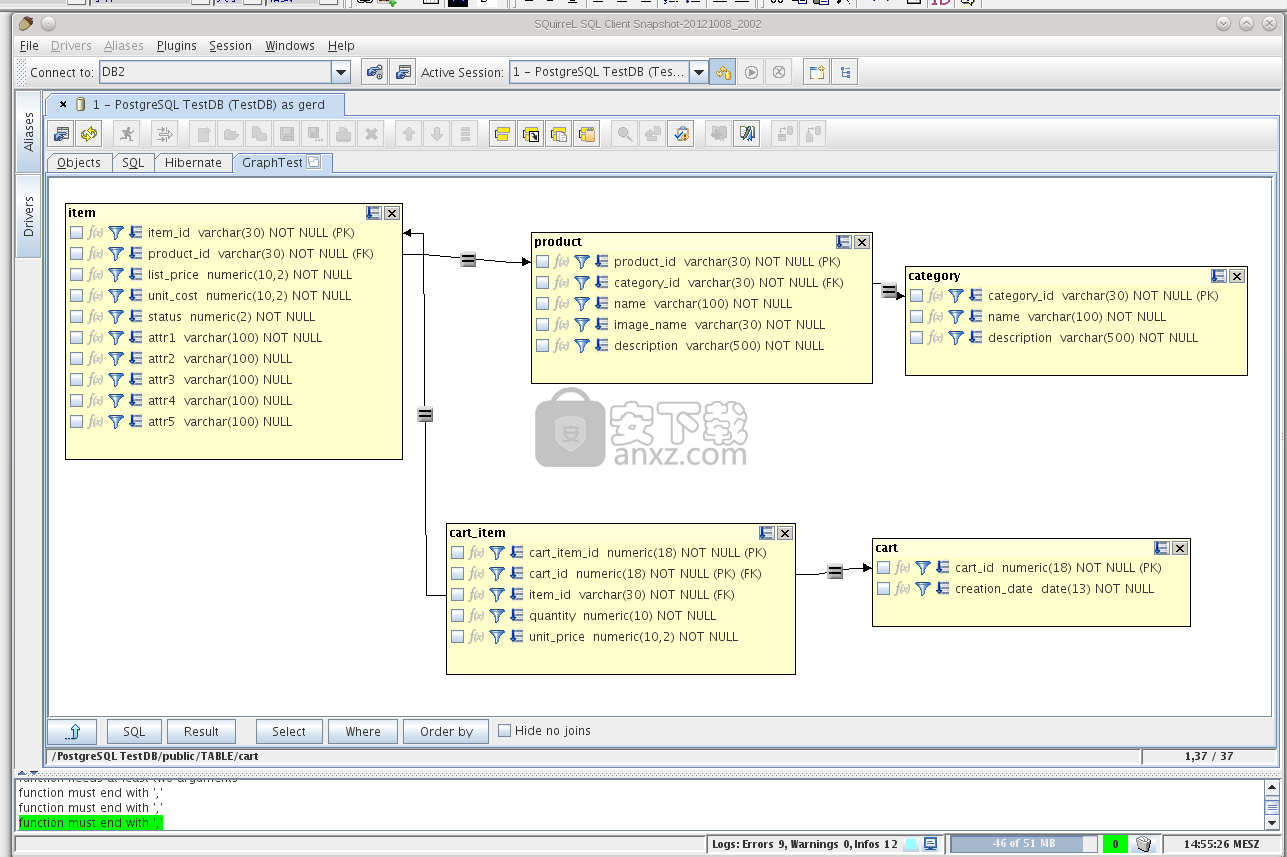Click the join marker between cart_item and cart
Screen dimensions: 1287x857
tap(835, 572)
